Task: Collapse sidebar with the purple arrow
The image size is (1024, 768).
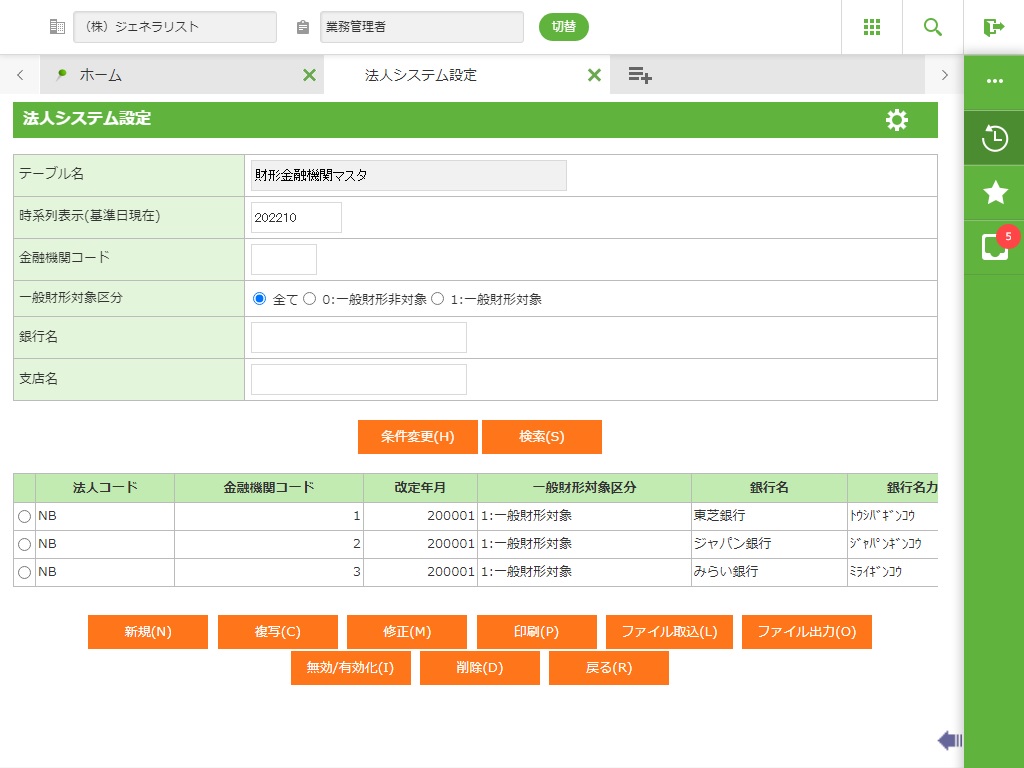Action: point(949,740)
